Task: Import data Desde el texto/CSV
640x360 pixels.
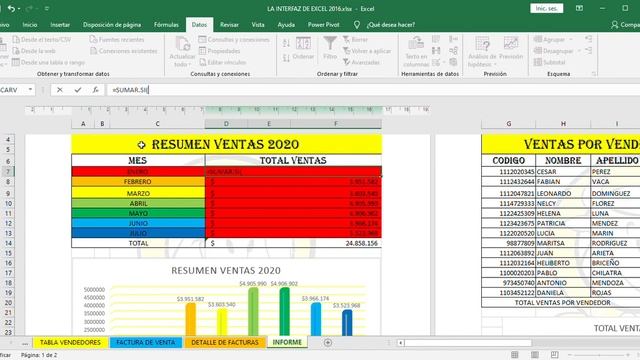Action: click(42, 40)
